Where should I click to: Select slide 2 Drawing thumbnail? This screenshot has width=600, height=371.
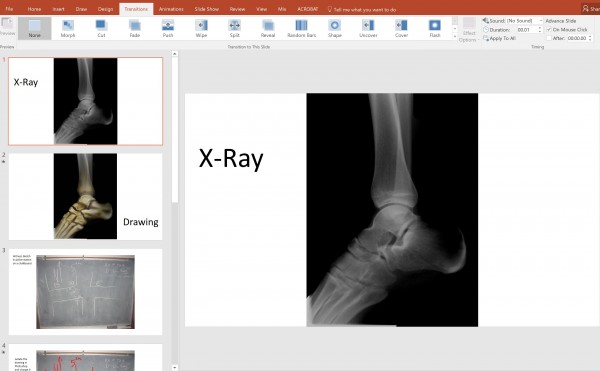pyautogui.click(x=86, y=197)
